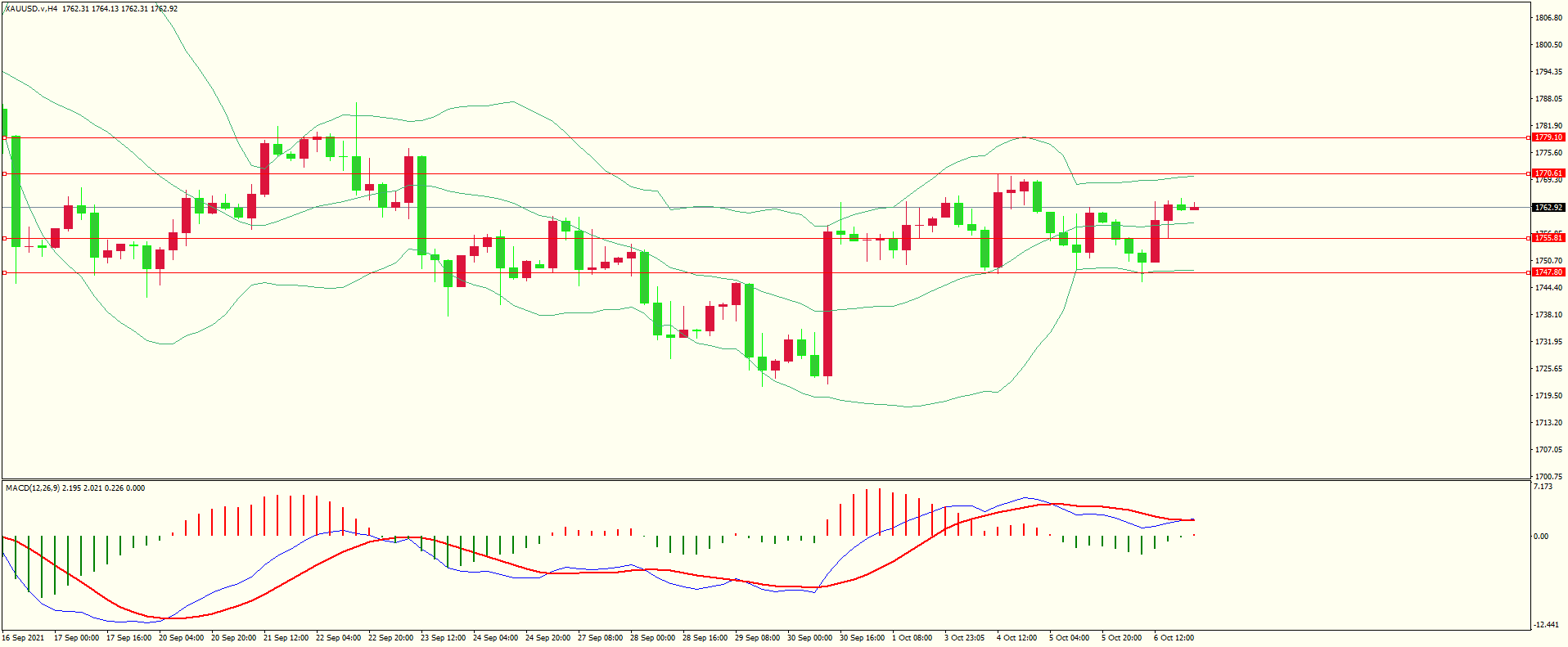Click the 23 Sep 12:00 time label
The image size is (1568, 647).
click(444, 638)
